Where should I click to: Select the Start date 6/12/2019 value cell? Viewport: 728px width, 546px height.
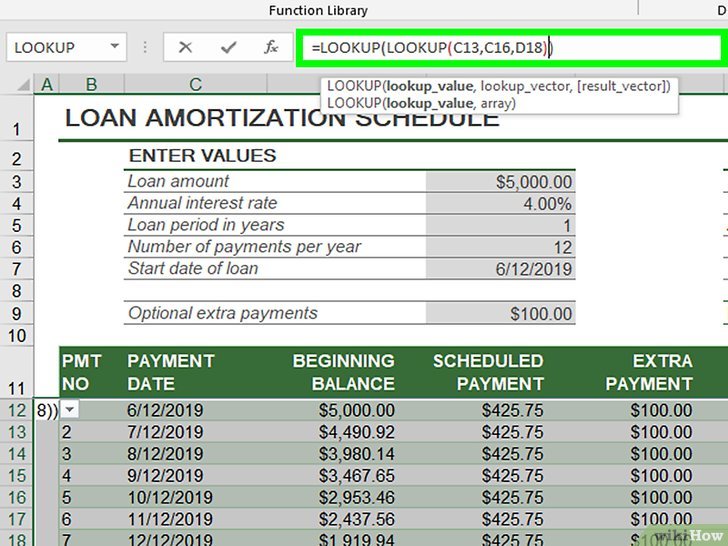tap(500, 268)
